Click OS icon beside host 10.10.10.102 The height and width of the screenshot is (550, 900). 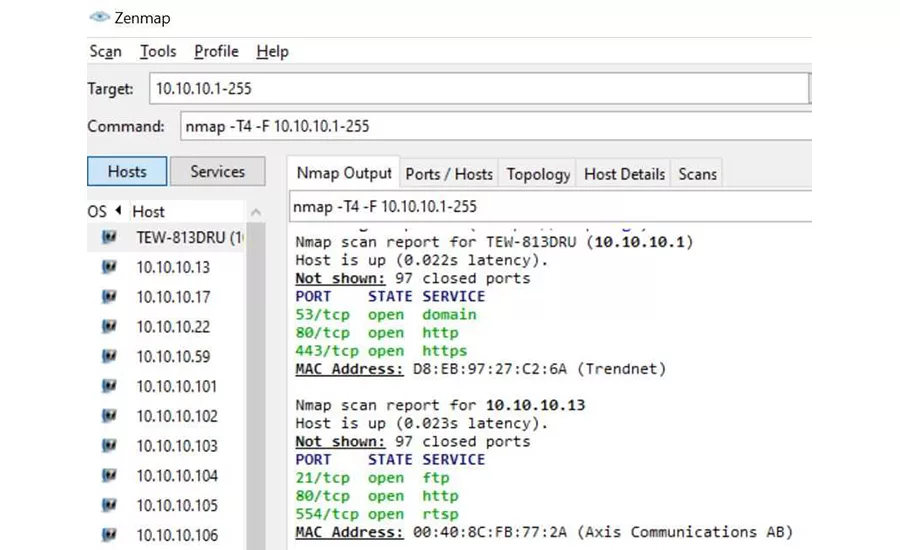pos(109,416)
